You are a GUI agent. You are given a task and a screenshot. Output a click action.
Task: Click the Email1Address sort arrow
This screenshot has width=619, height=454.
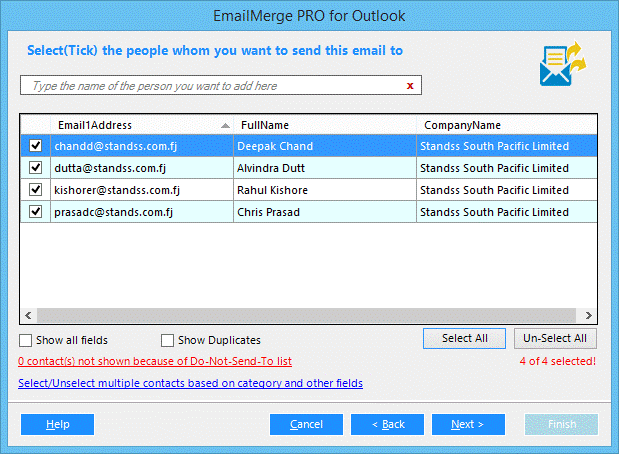click(x=225, y=126)
